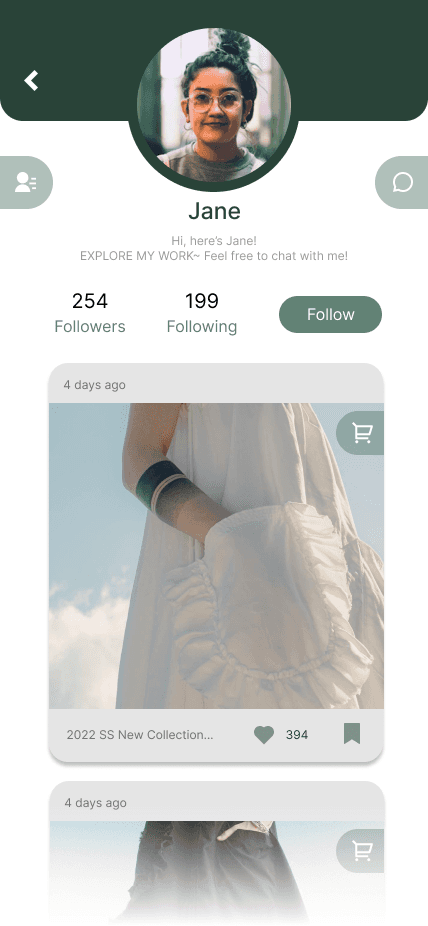Screen dimensions: 428x926
Task: Go back using the white chevron arrow
Action: pyautogui.click(x=31, y=80)
